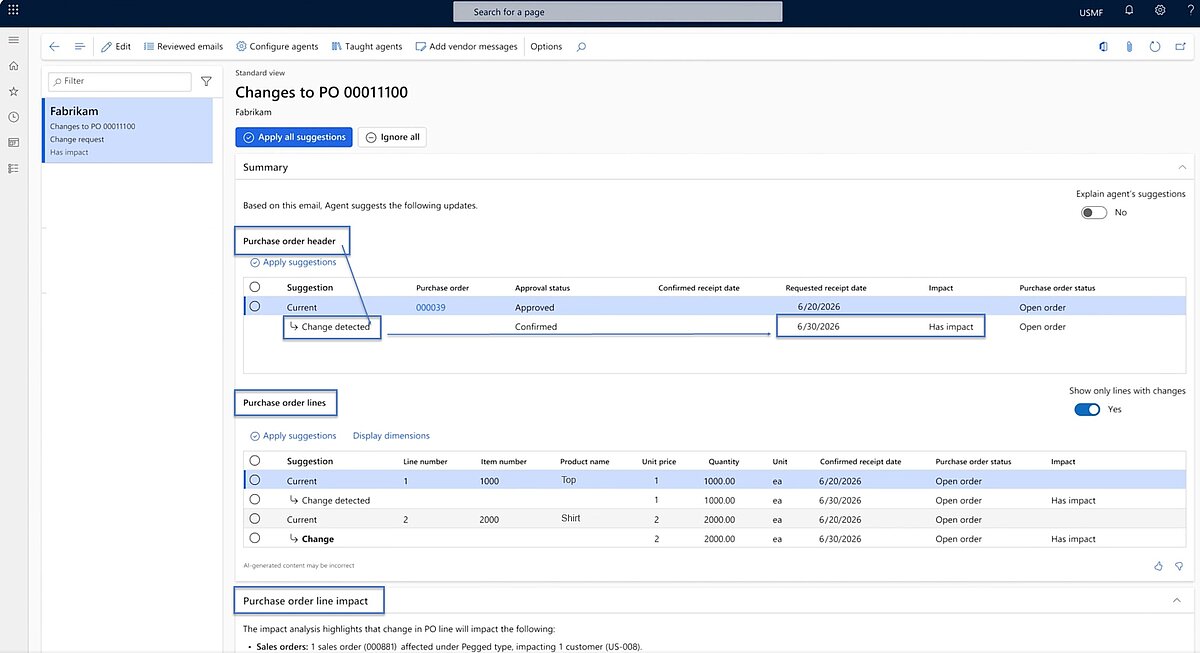Click the Approval status column header
Image resolution: width=1200 pixels, height=653 pixels.
point(542,288)
